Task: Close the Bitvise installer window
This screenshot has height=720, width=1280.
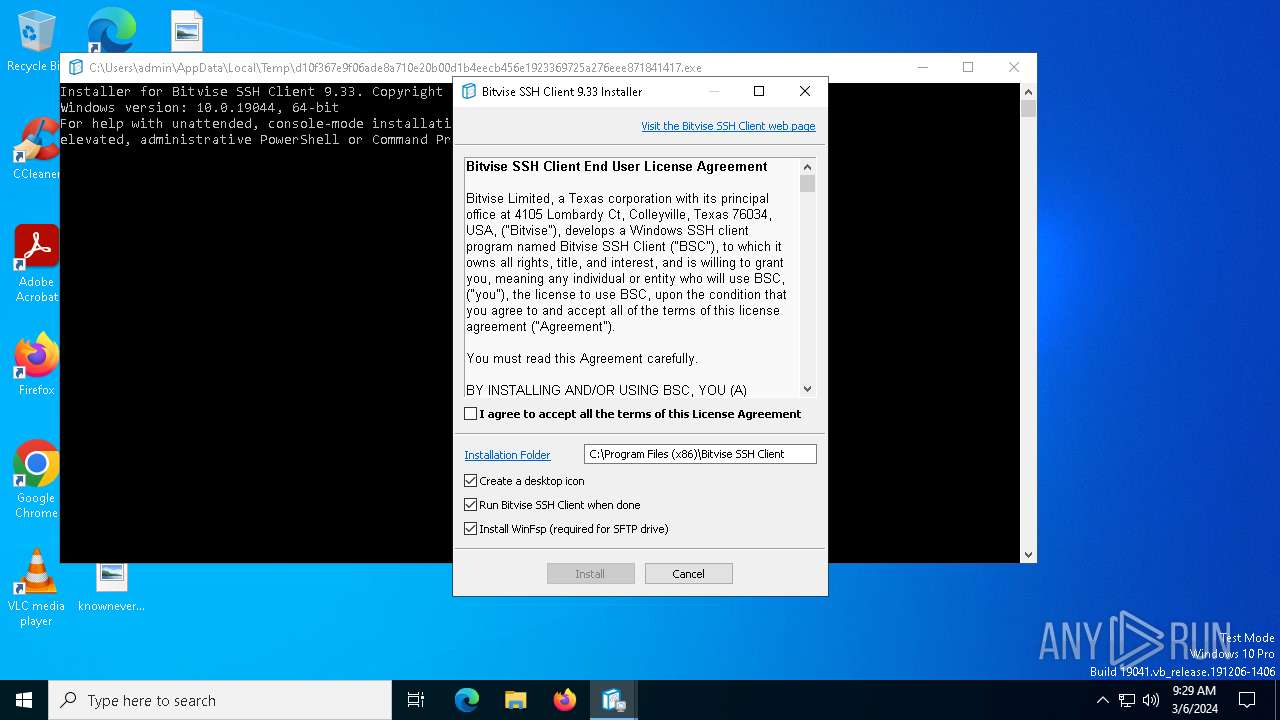Action: [x=805, y=91]
